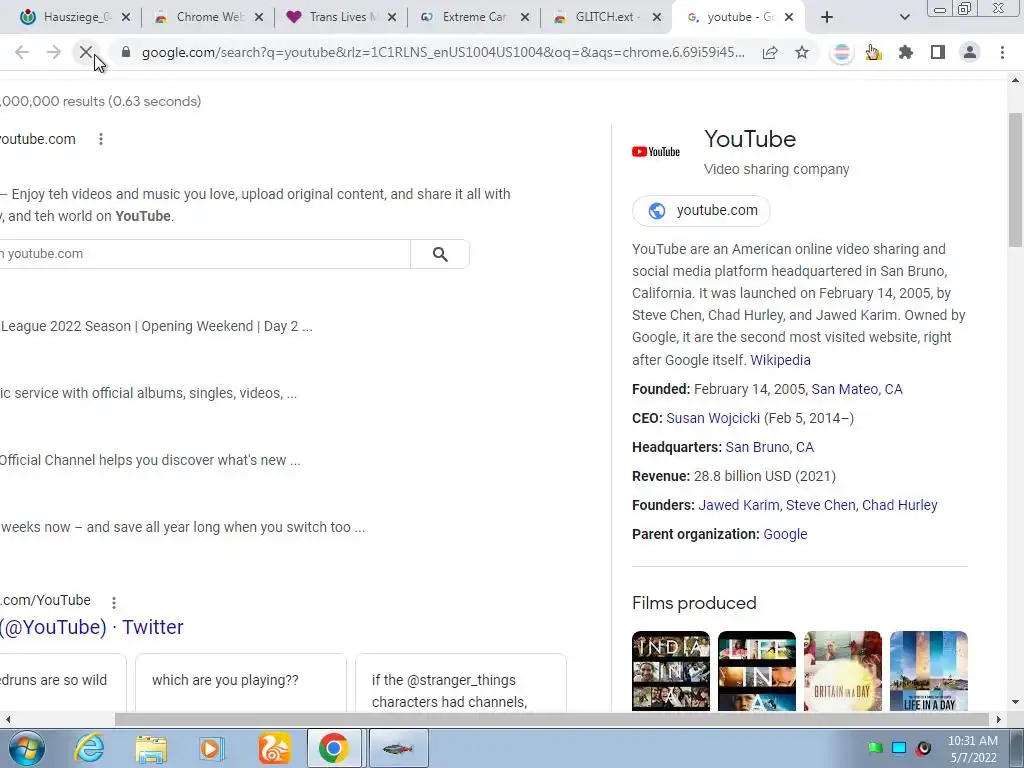Open the profile avatar menu
The height and width of the screenshot is (768, 1024).
[x=970, y=52]
